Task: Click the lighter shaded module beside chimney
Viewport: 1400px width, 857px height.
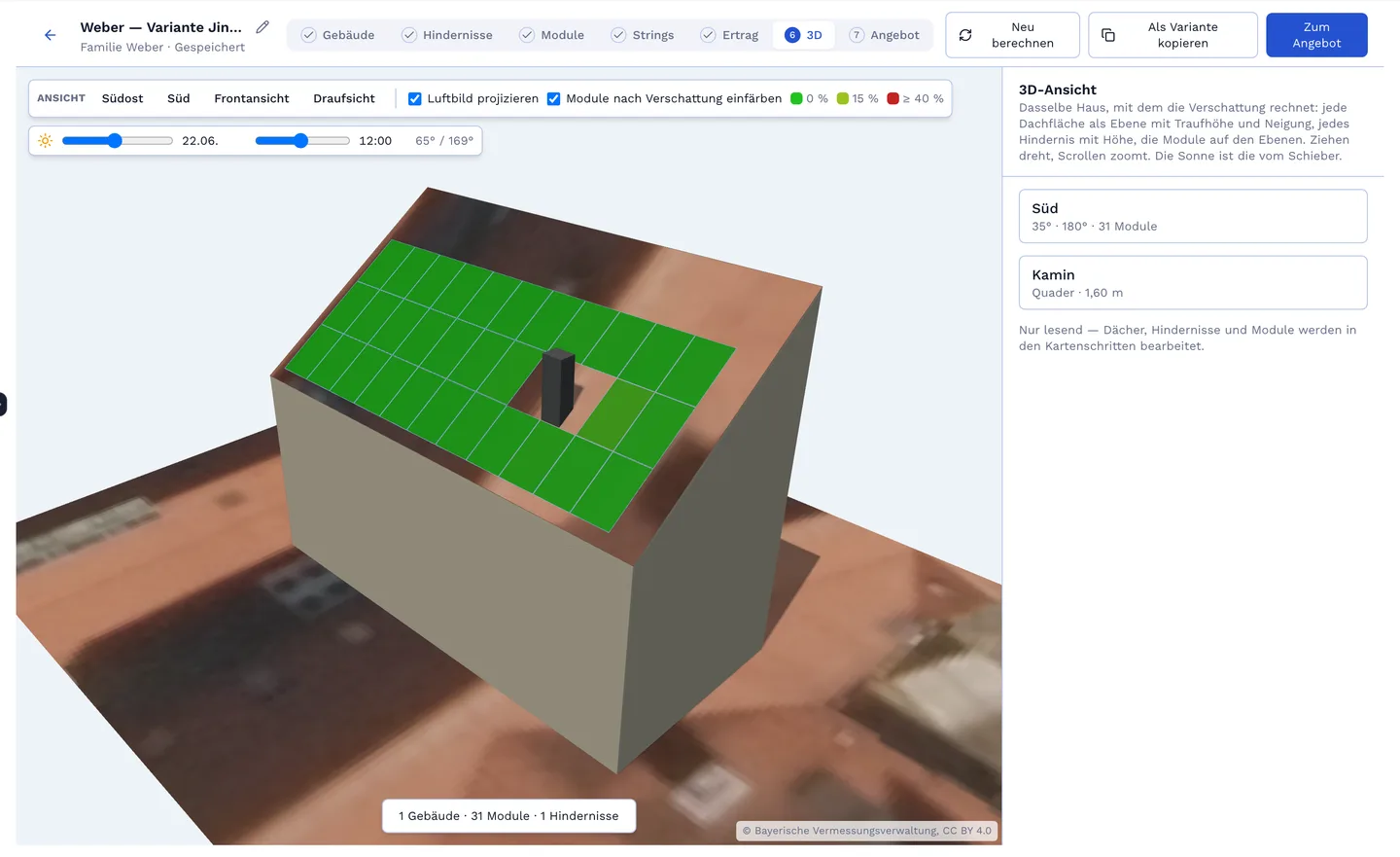Action: pos(617,414)
